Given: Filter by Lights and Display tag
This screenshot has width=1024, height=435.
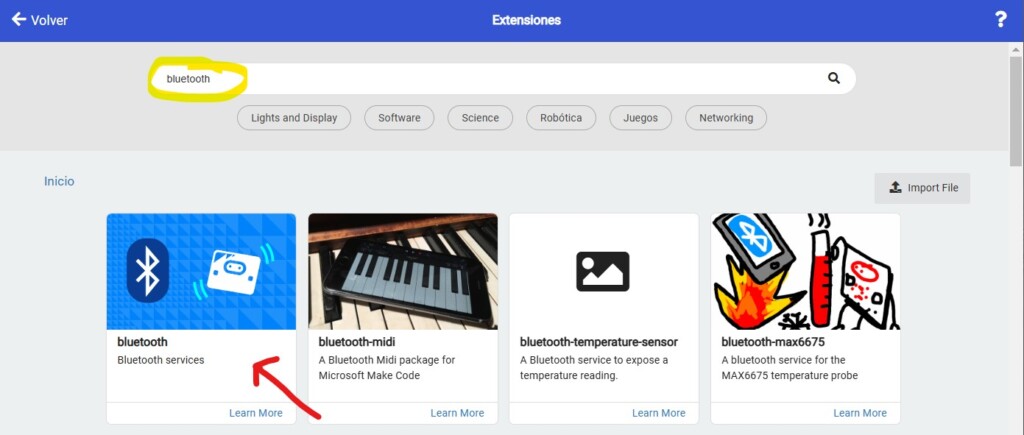Looking at the screenshot, I should (x=294, y=118).
